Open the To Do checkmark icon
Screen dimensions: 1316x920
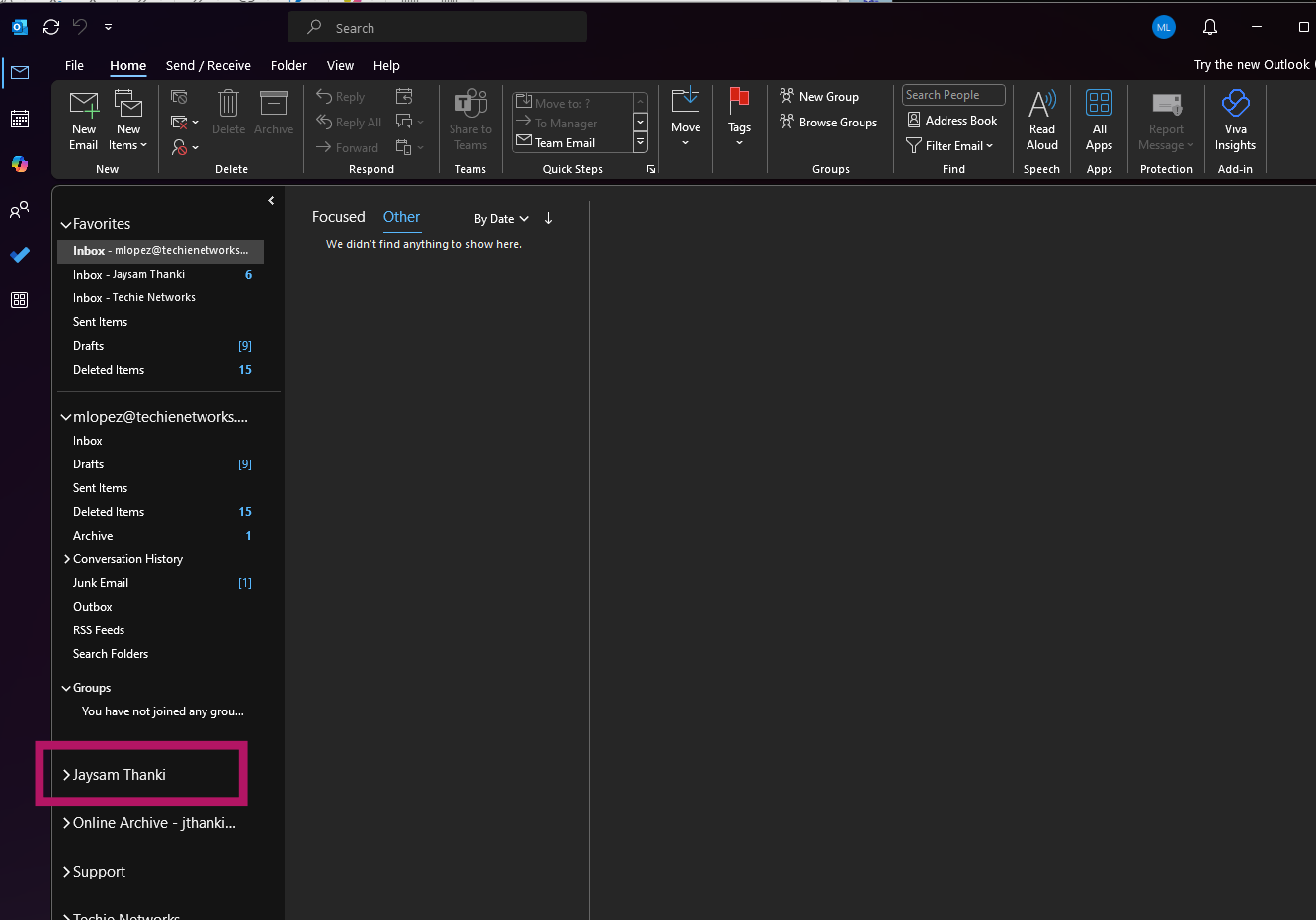[x=20, y=255]
